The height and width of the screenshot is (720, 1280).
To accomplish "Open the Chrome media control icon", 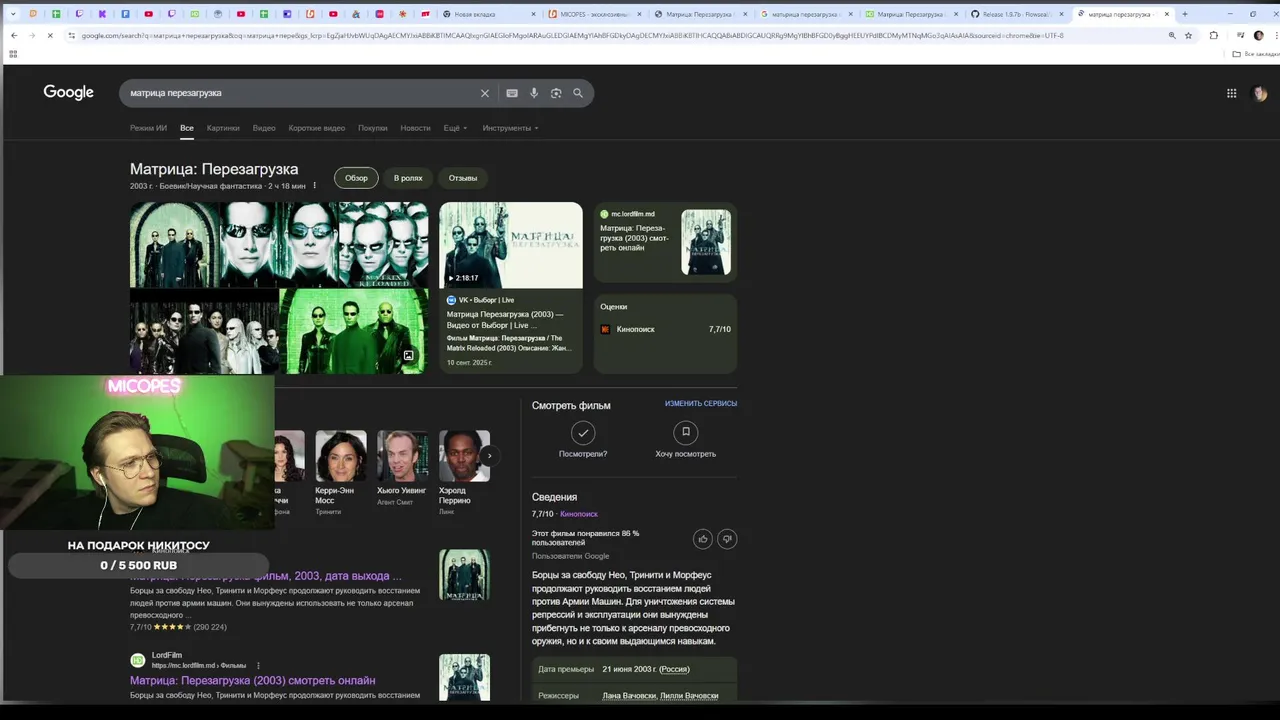I will click(1240, 35).
